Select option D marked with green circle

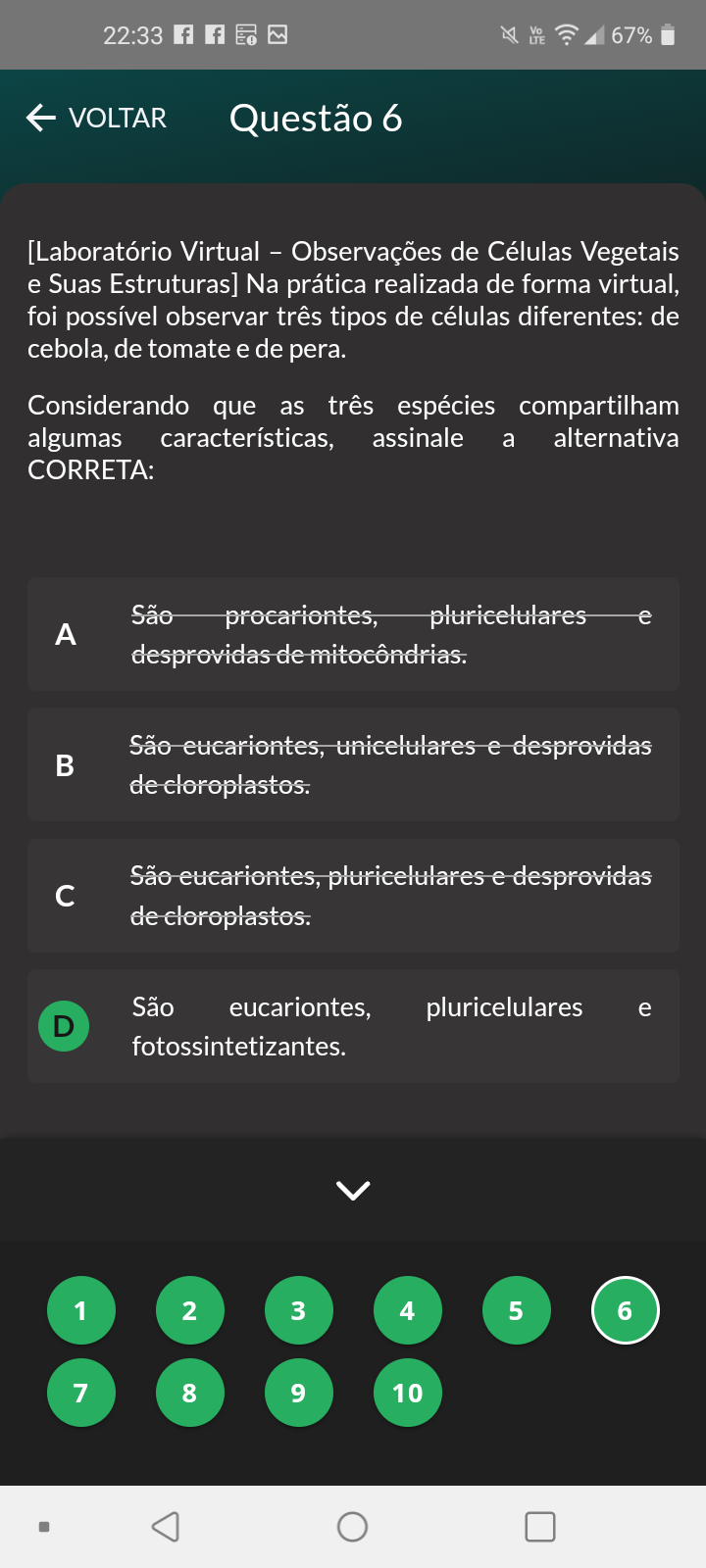click(353, 1026)
